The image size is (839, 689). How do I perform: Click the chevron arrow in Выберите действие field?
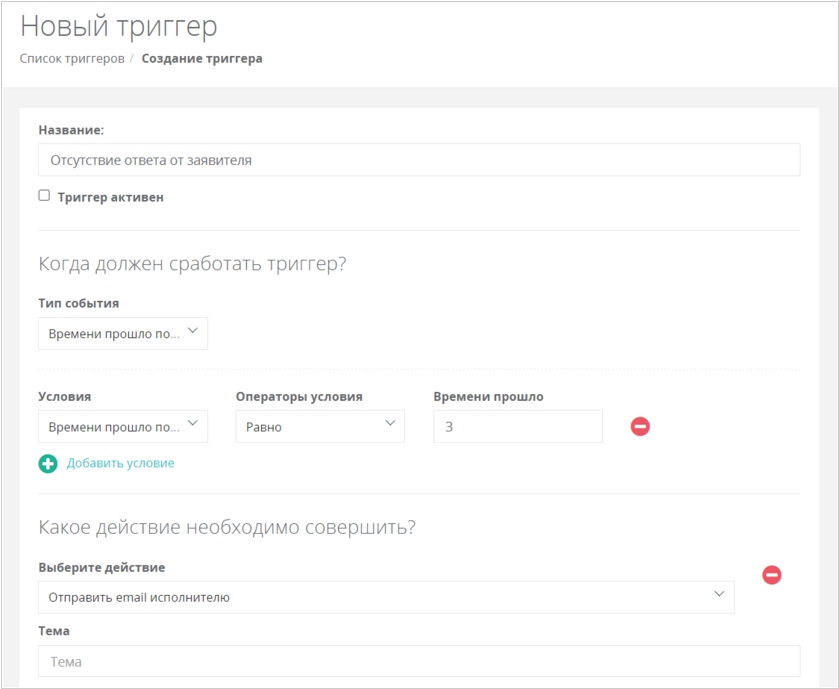point(719,594)
